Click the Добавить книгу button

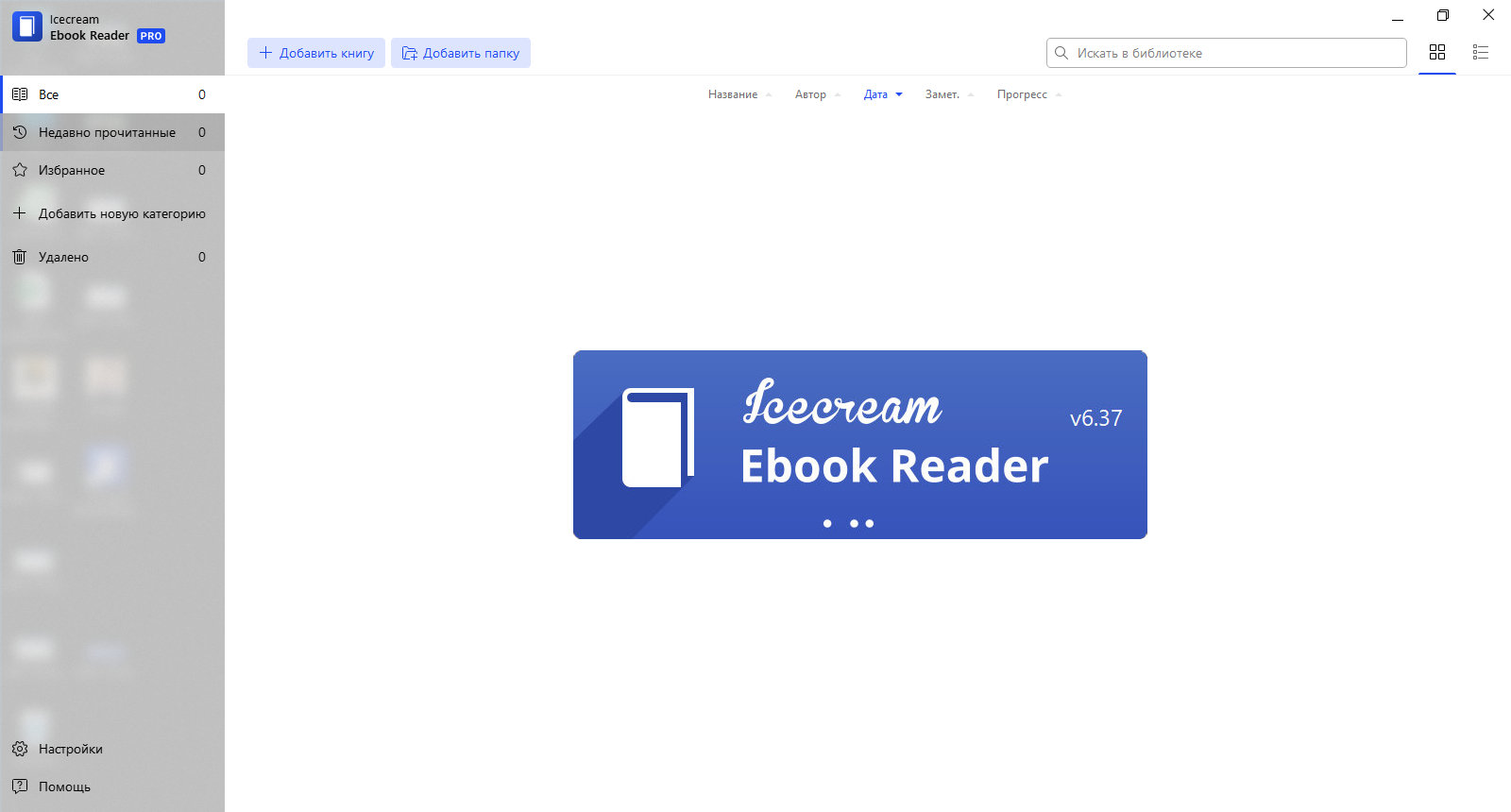pos(316,53)
